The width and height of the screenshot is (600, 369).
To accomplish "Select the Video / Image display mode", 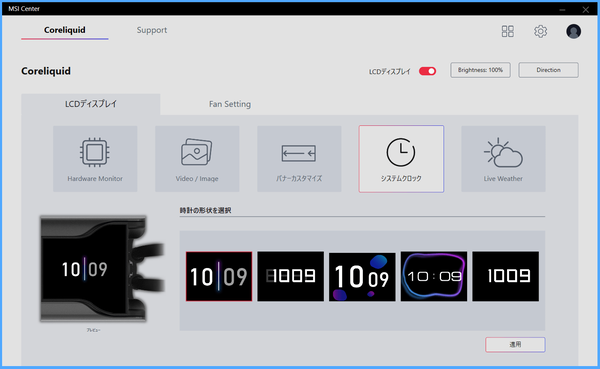I will [x=197, y=159].
